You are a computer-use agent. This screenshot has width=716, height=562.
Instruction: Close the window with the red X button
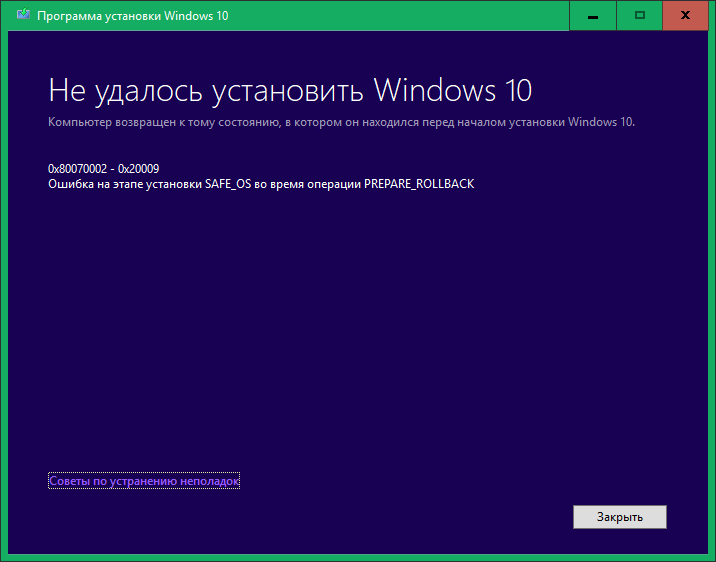click(685, 16)
